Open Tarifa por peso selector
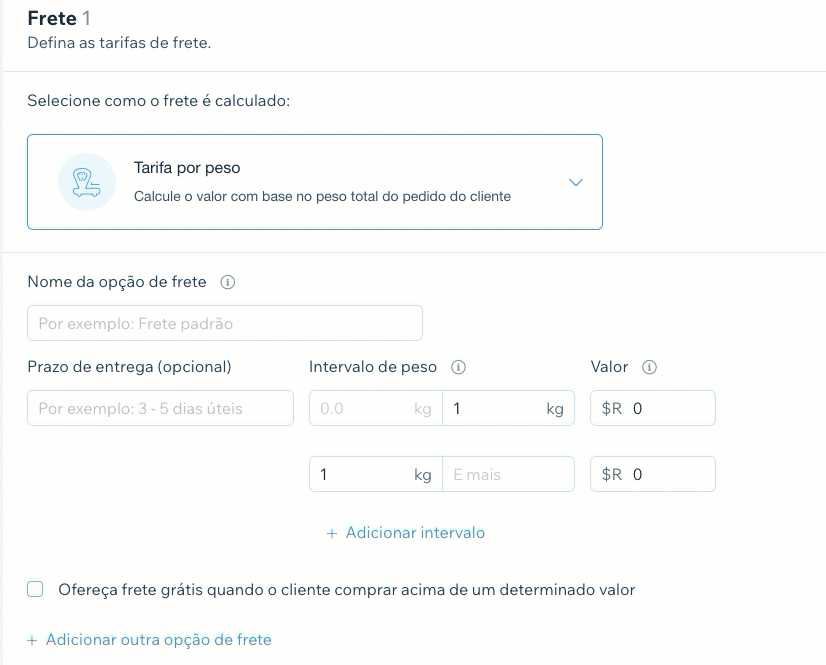The image size is (826, 665). pyautogui.click(x=314, y=182)
